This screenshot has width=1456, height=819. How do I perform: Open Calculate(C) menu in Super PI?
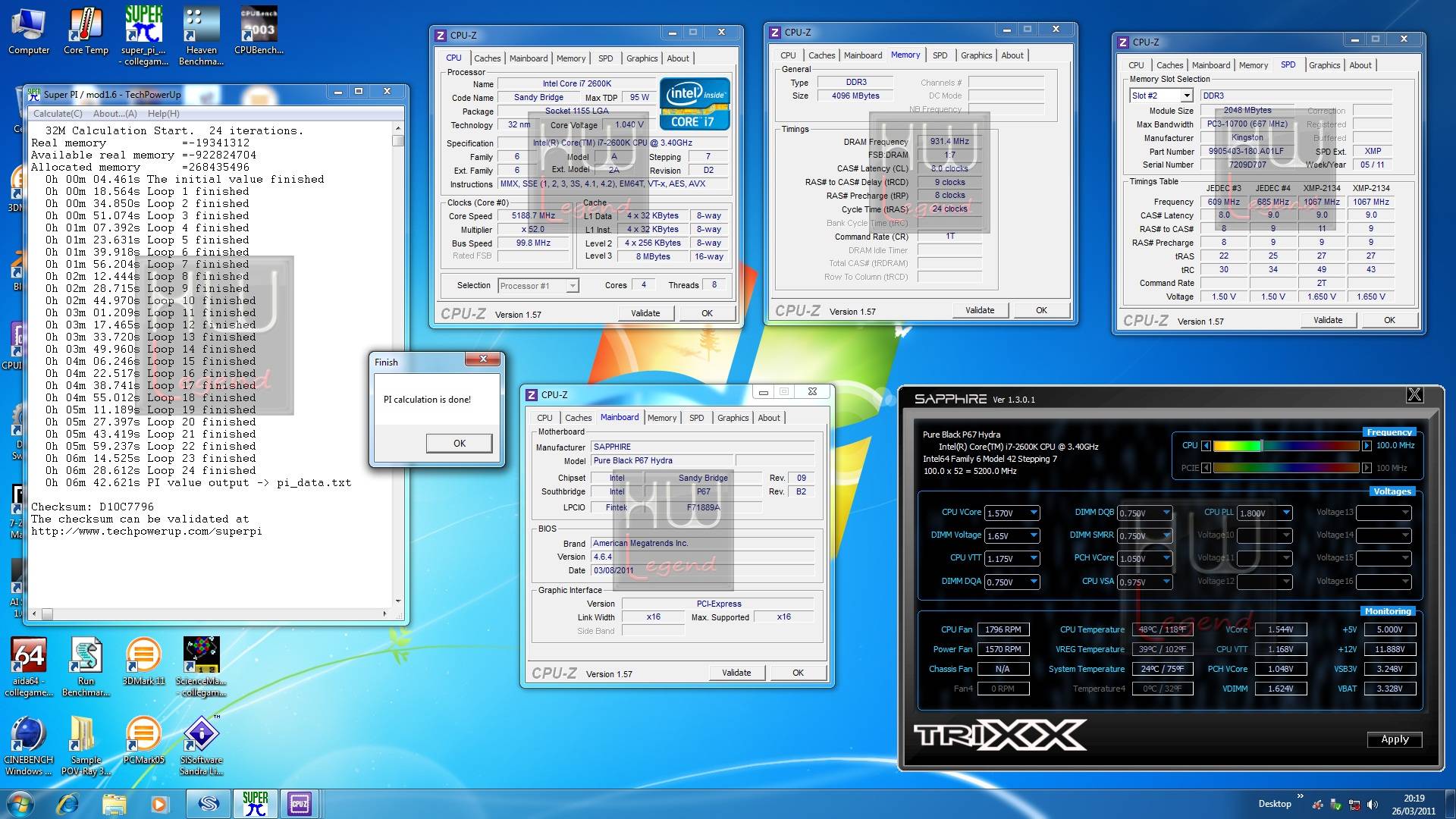pyautogui.click(x=58, y=114)
